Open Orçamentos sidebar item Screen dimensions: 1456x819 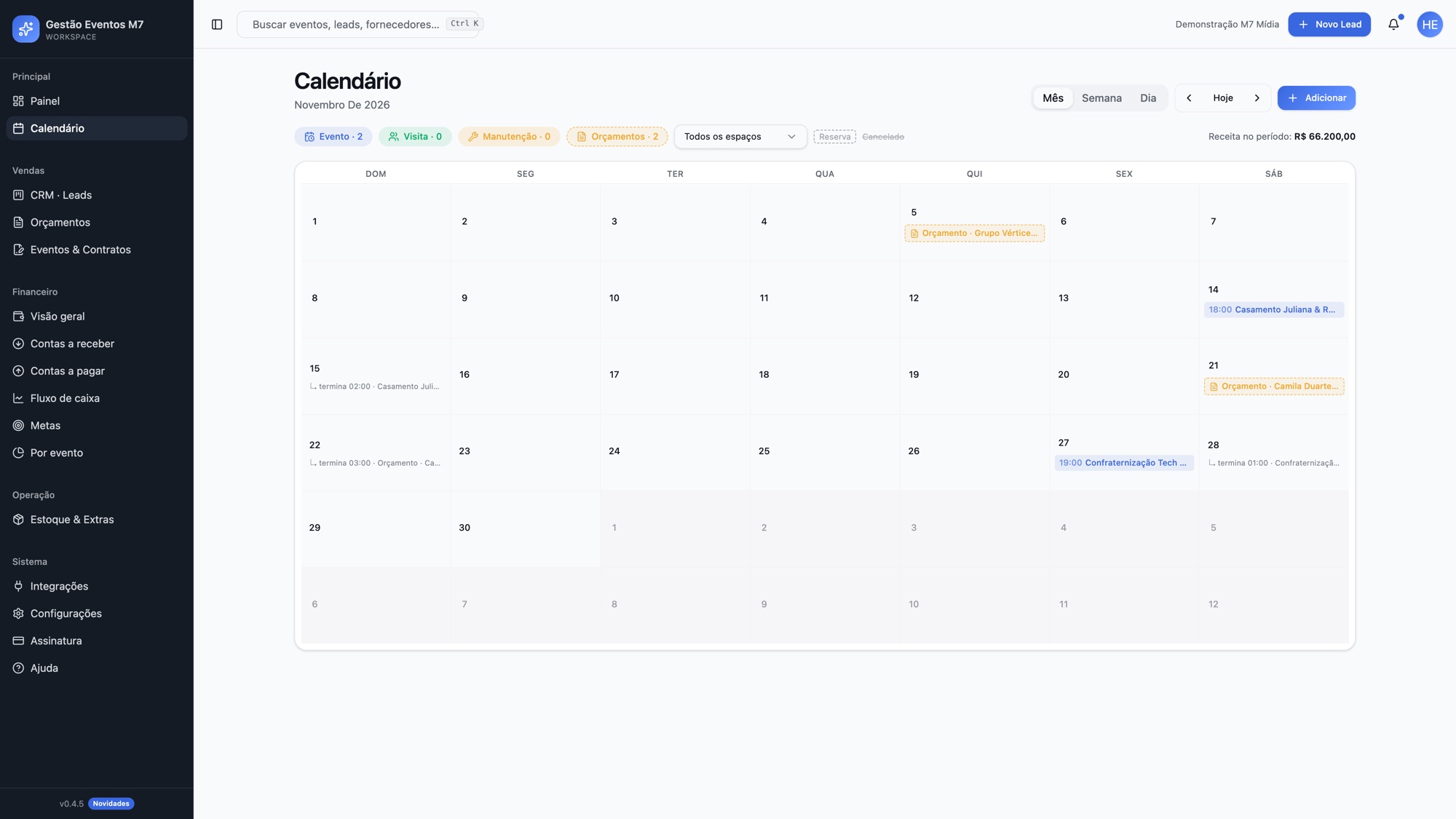point(97,223)
